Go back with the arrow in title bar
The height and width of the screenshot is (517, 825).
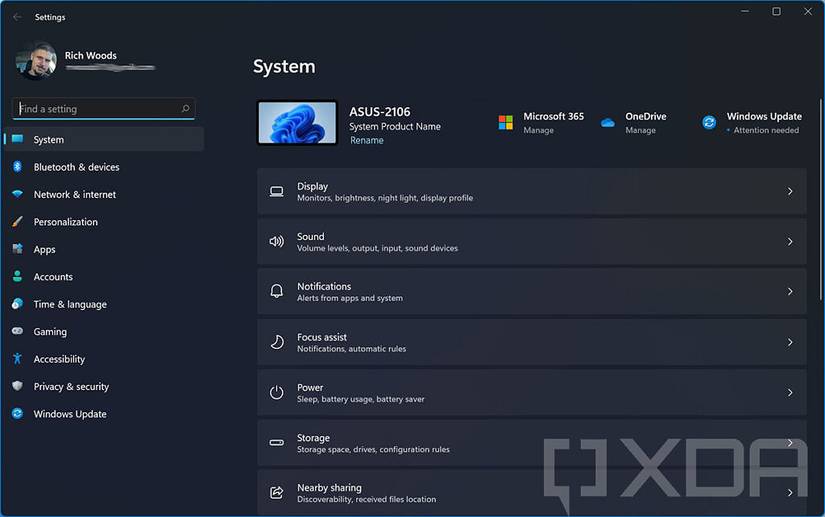coord(17,17)
